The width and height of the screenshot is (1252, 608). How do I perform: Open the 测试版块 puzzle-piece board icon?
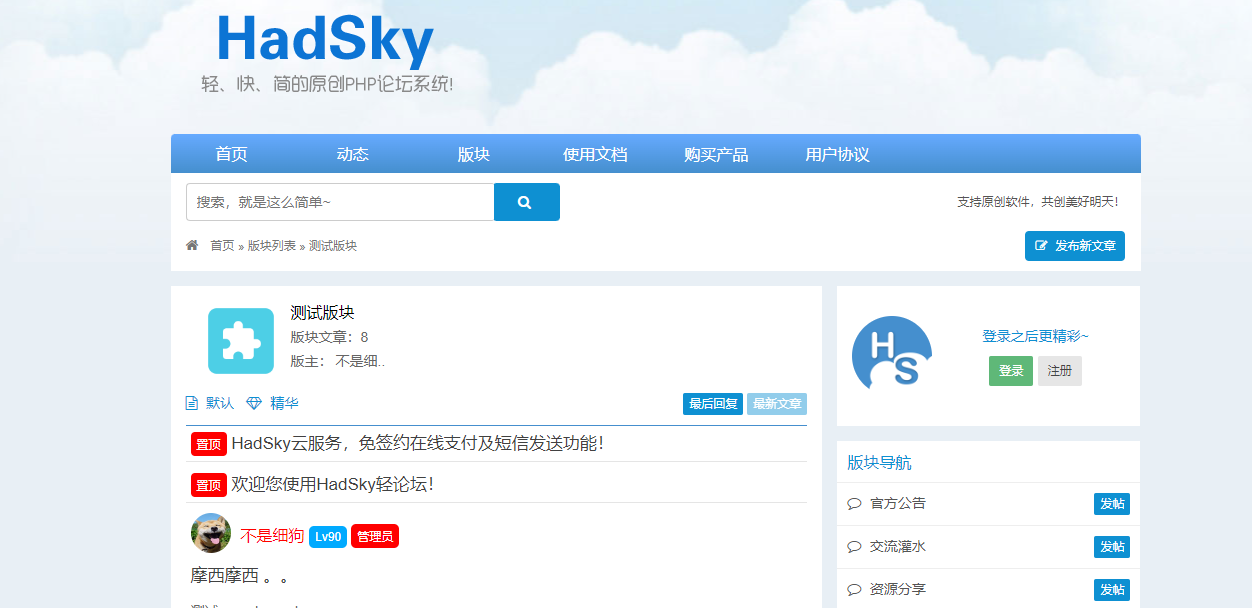(x=241, y=341)
